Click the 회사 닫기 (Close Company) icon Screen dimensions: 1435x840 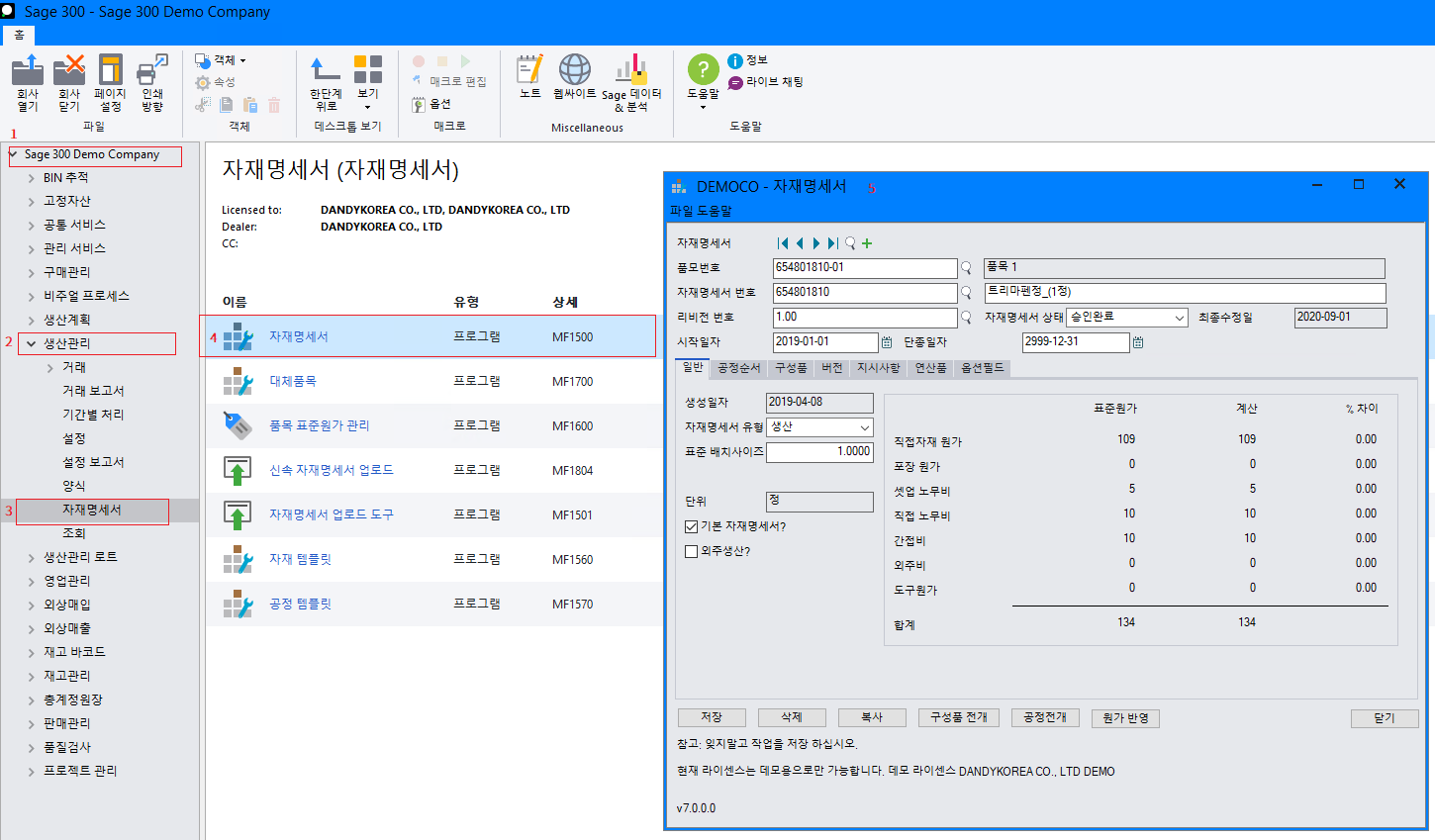point(69,71)
